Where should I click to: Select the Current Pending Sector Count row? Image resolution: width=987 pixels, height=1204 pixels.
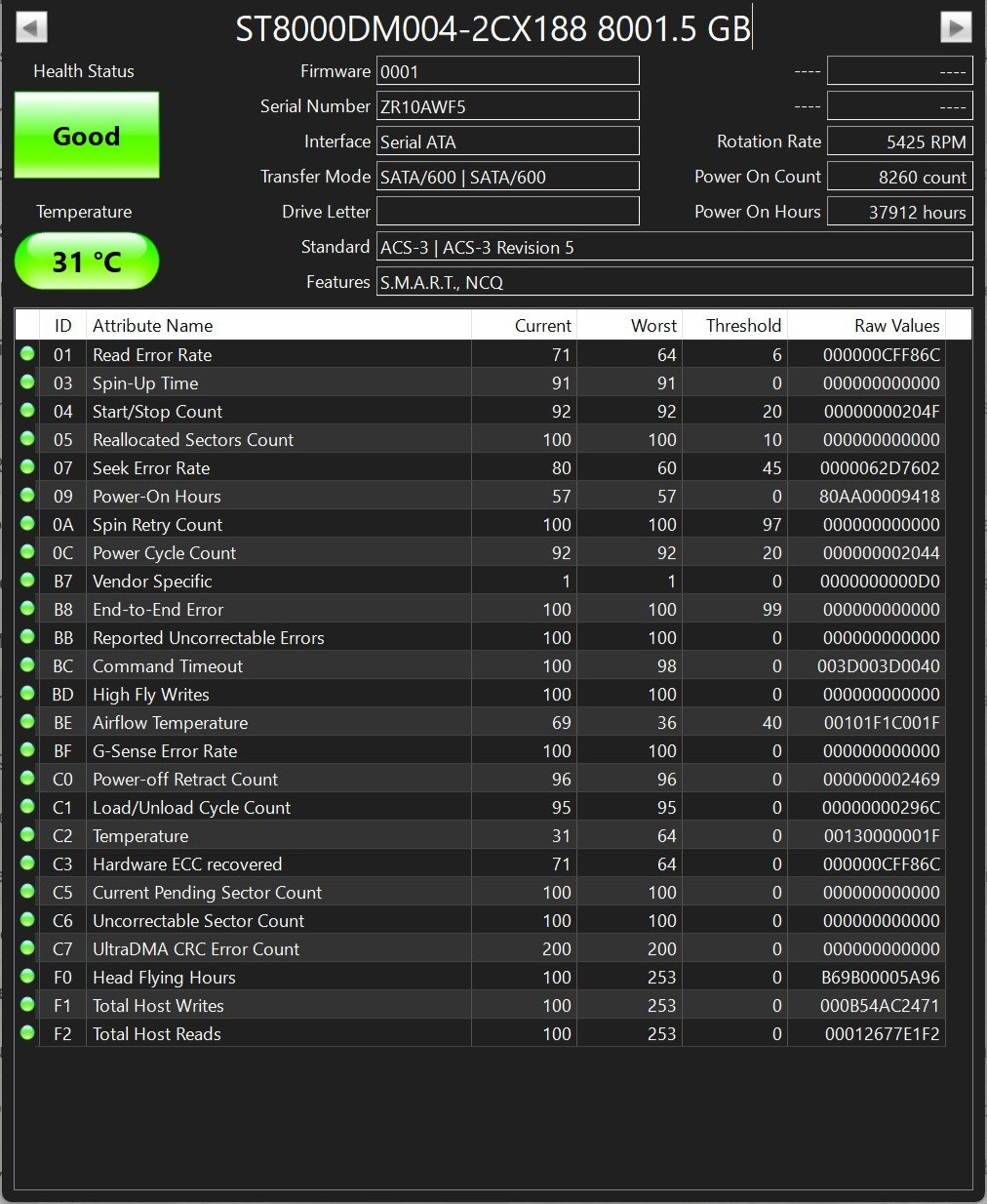tap(481, 892)
